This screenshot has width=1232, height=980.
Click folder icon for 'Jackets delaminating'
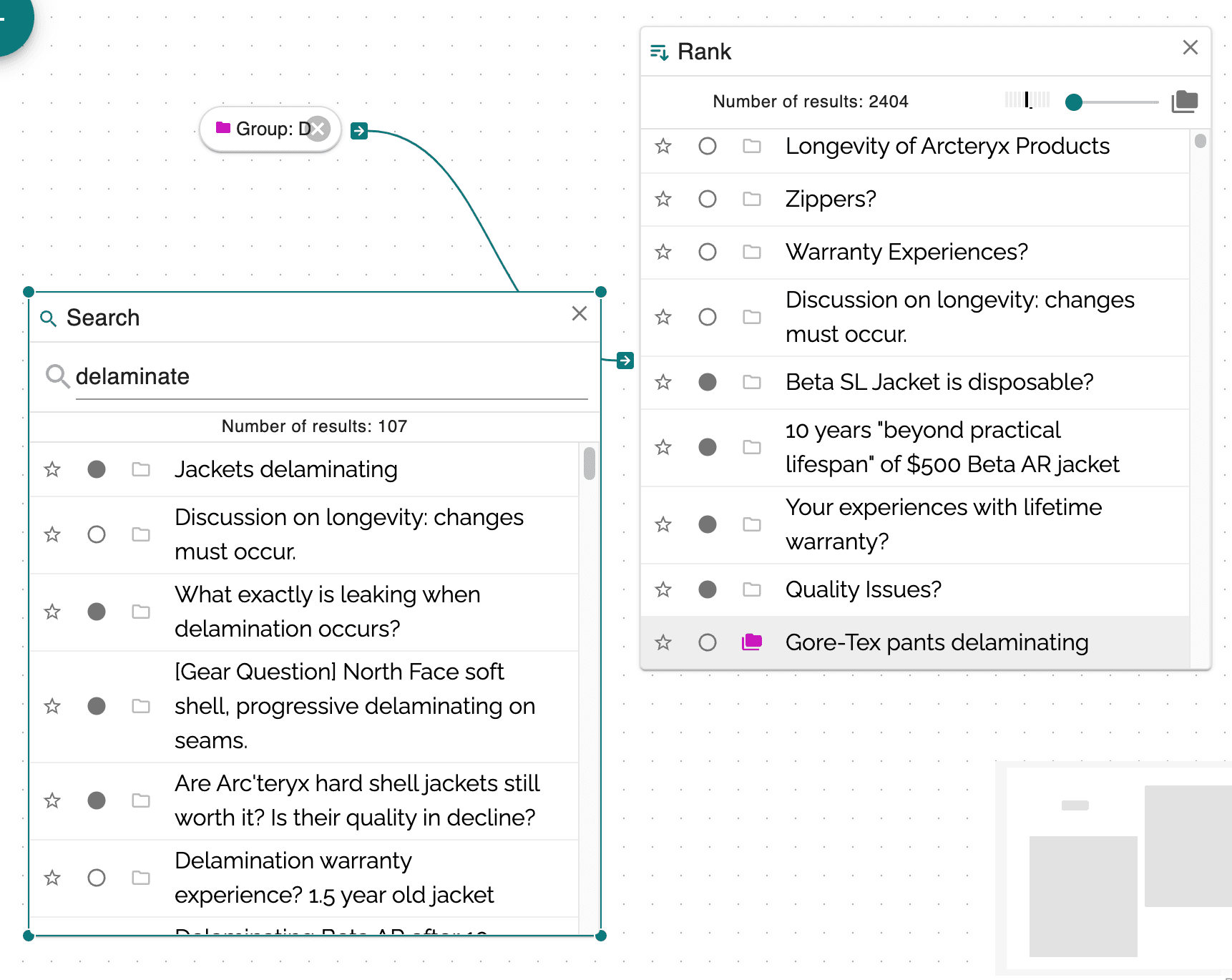(x=141, y=470)
